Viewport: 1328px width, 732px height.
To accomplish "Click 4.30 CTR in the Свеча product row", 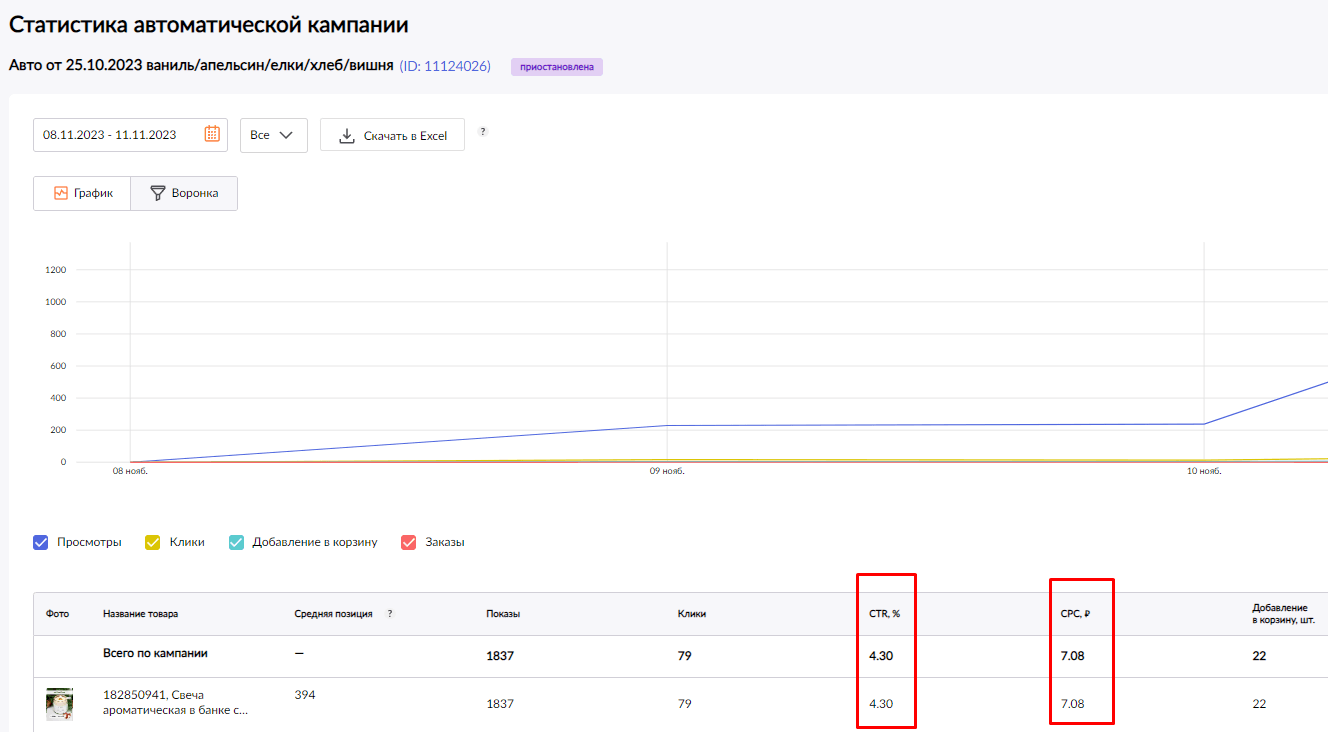I will (x=881, y=704).
